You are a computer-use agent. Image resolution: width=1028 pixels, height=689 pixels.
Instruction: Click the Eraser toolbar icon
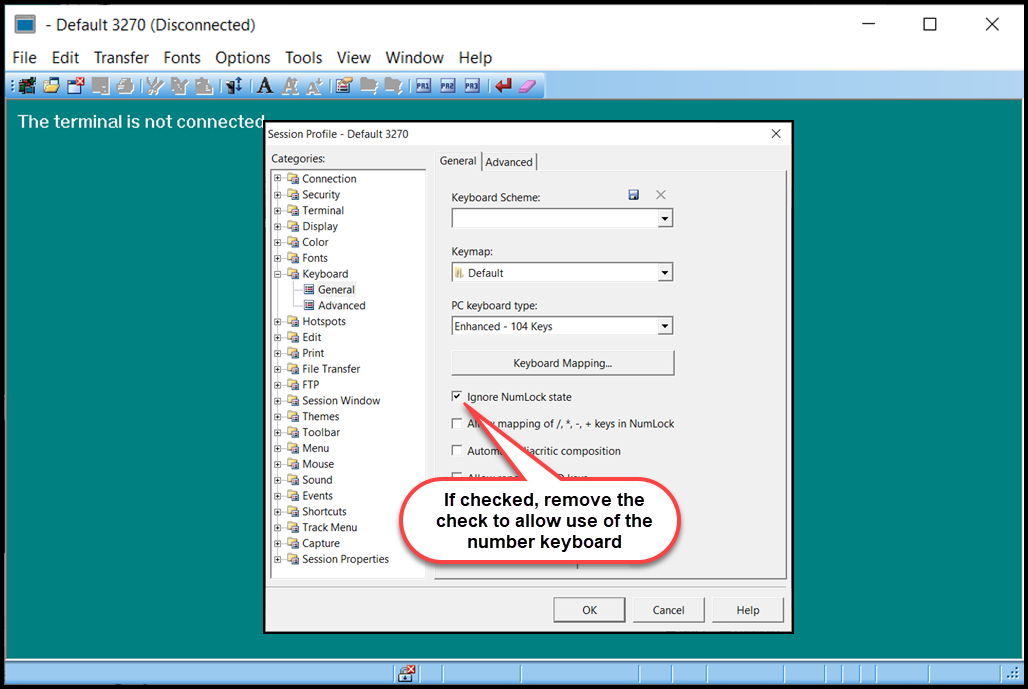coord(525,85)
